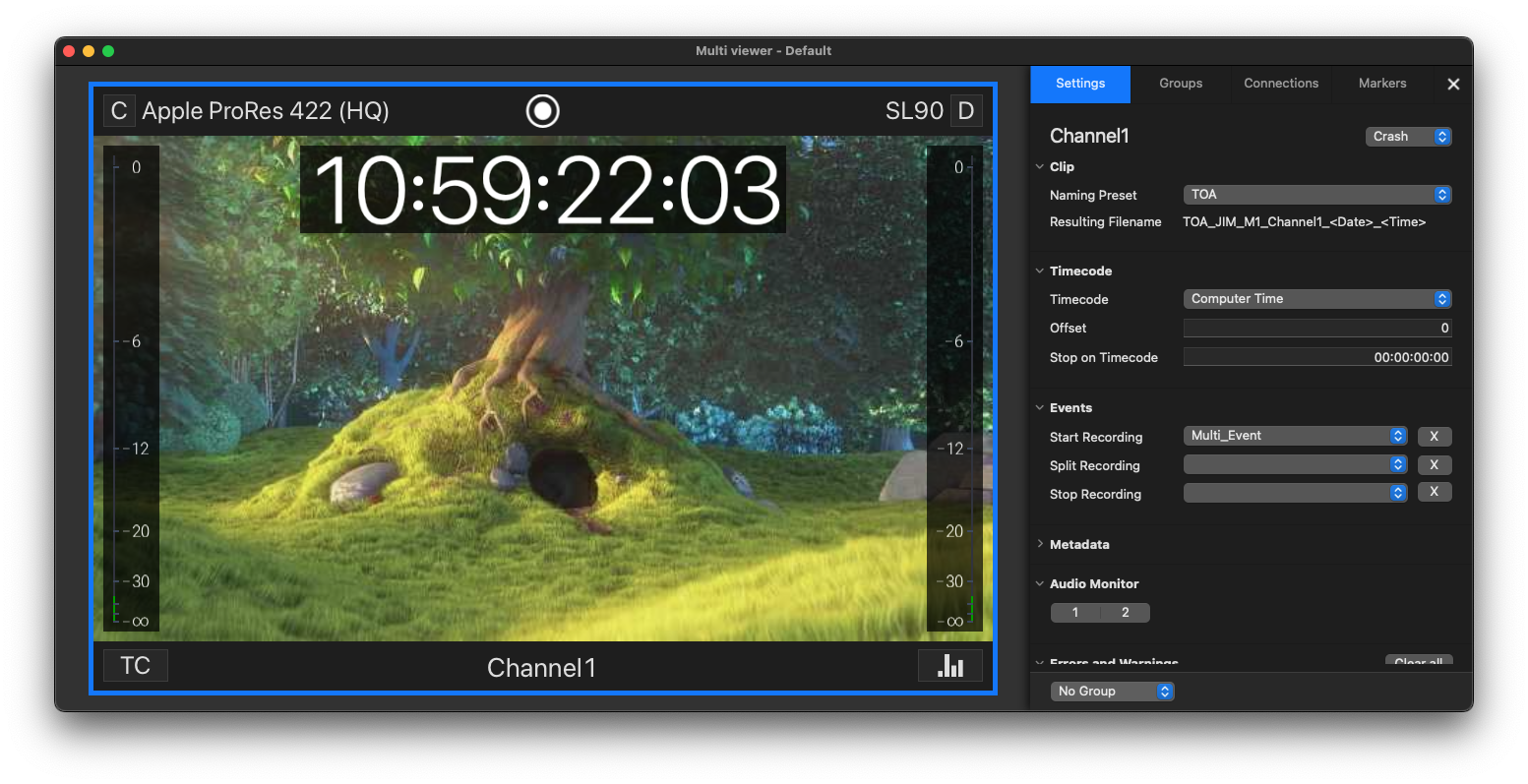Open the Connections tab
Image resolution: width=1528 pixels, height=784 pixels.
[1281, 84]
